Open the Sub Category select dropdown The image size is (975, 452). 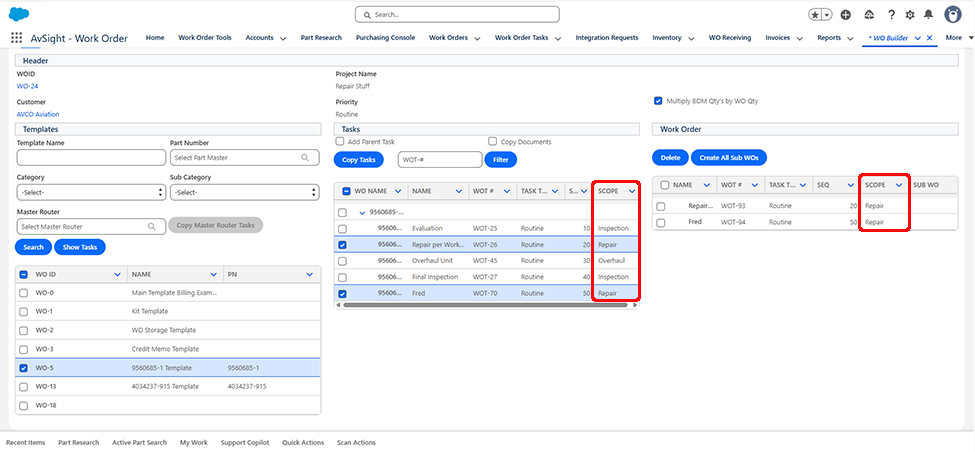pyautogui.click(x=244, y=193)
